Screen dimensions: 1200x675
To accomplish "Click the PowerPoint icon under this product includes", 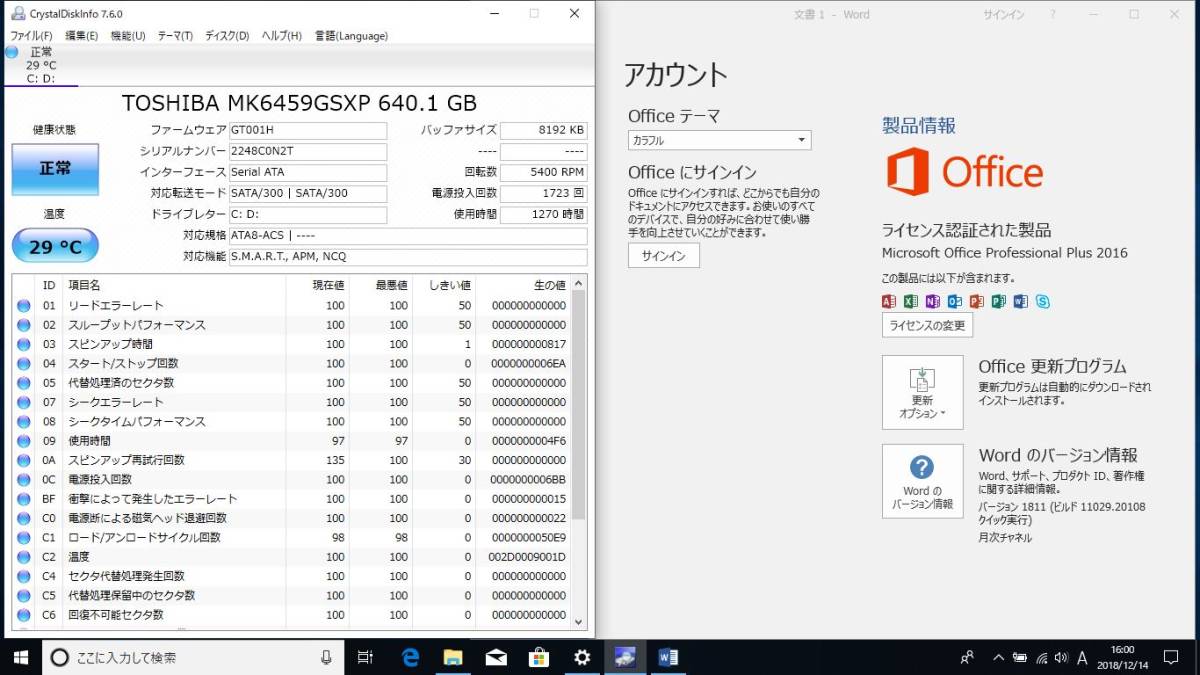I will (976, 300).
